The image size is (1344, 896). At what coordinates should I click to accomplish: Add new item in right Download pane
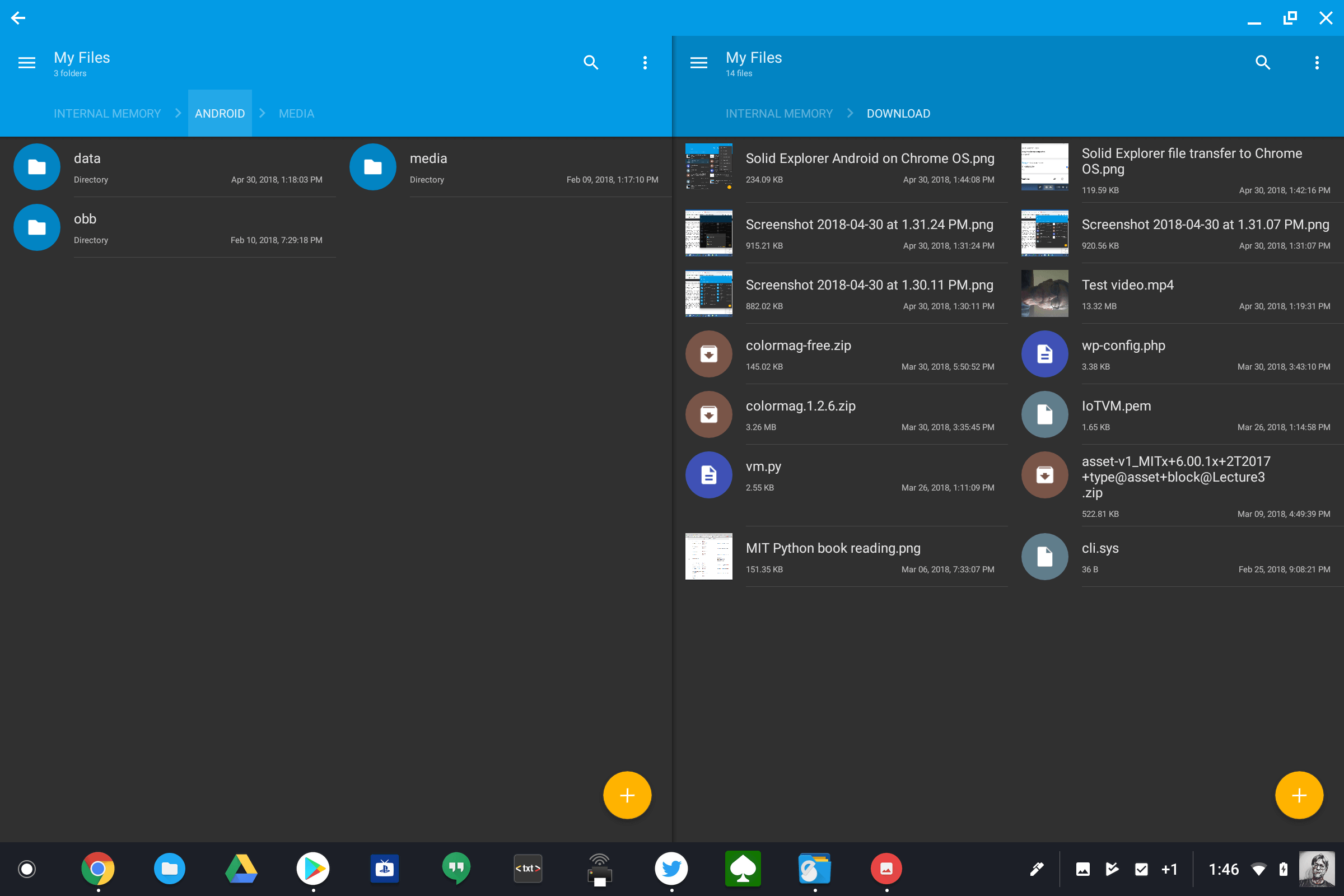(x=1299, y=795)
